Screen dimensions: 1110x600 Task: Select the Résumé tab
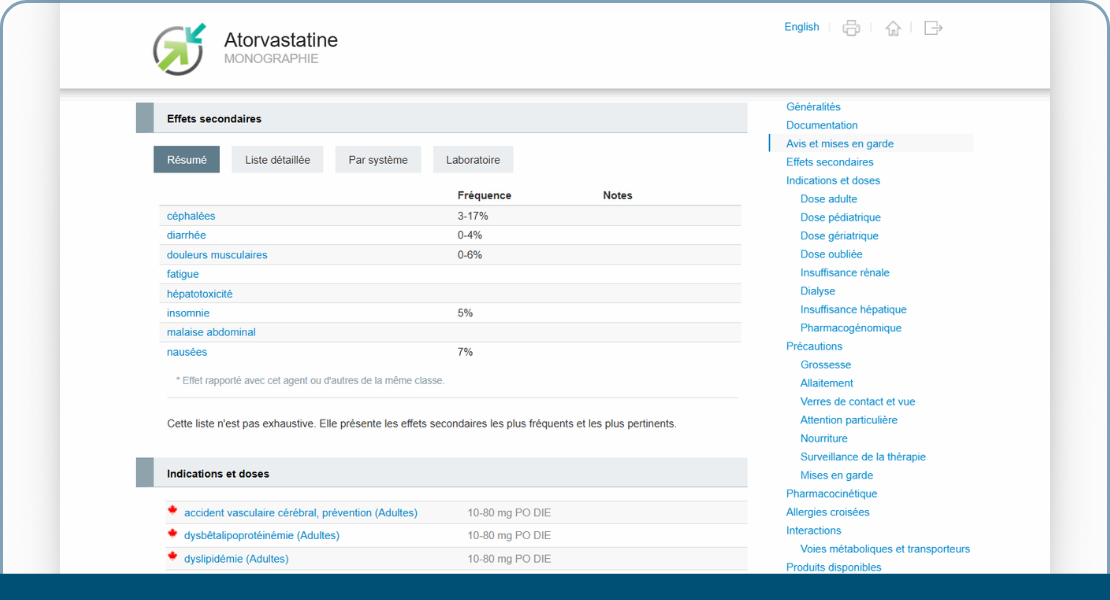tap(186, 160)
